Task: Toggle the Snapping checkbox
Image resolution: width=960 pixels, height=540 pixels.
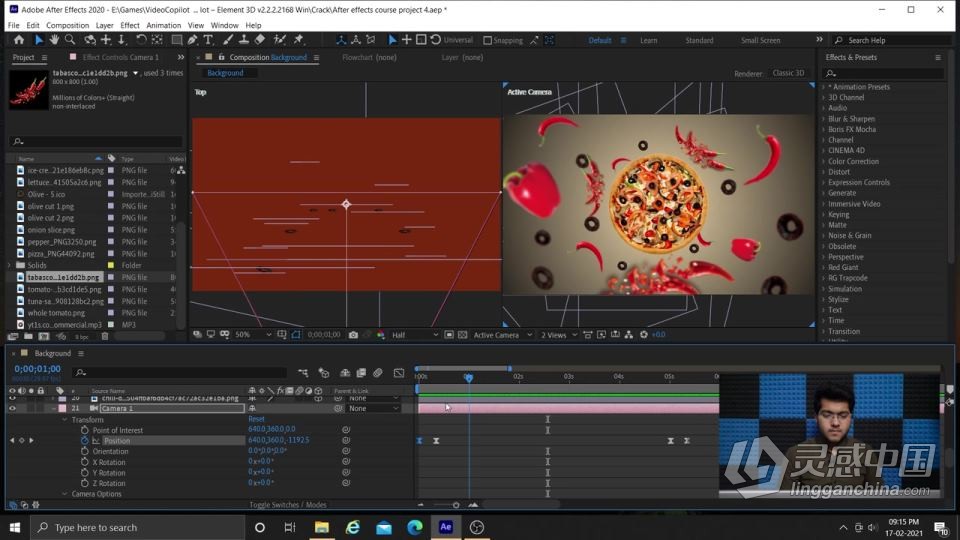Action: (487, 41)
